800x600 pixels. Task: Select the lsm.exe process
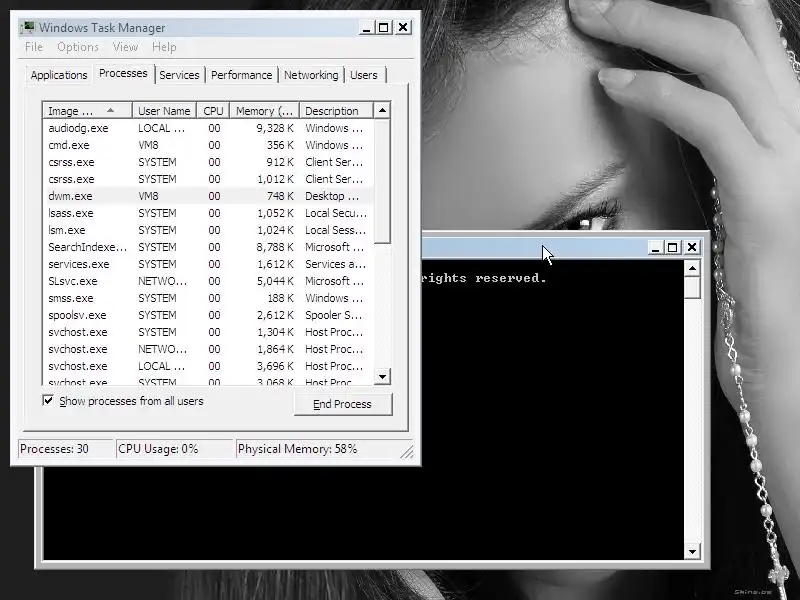point(209,230)
